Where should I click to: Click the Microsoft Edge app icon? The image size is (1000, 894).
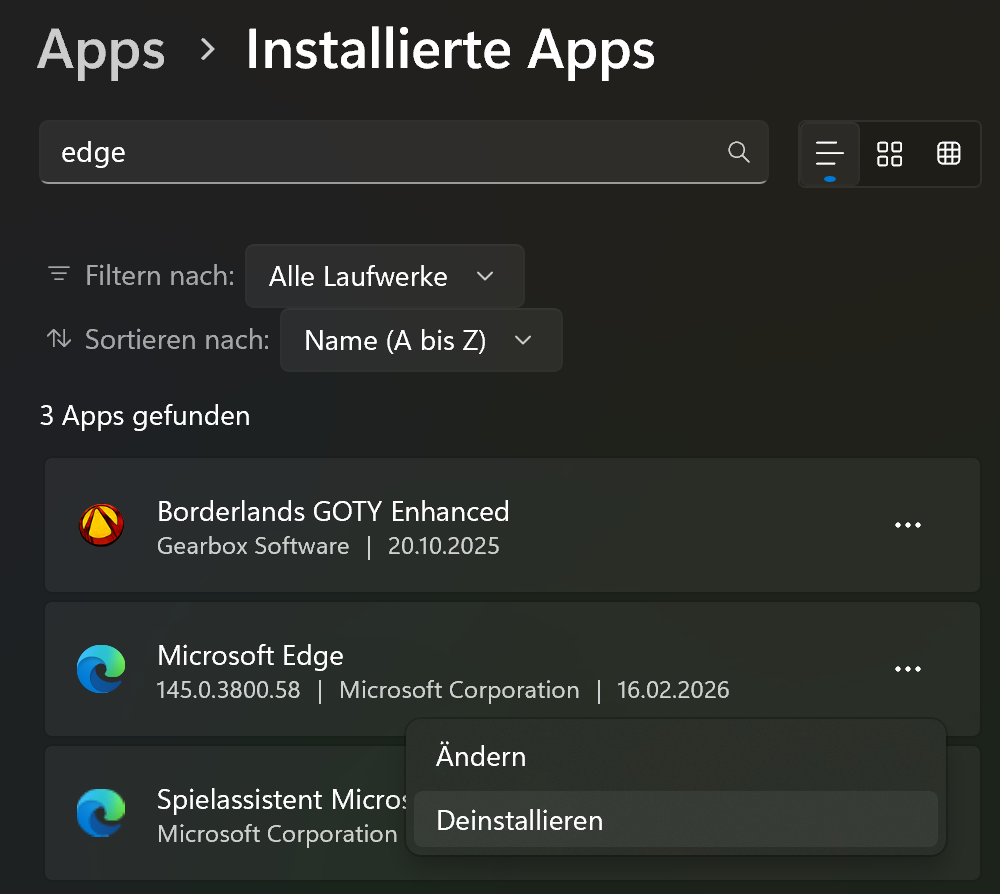101,669
